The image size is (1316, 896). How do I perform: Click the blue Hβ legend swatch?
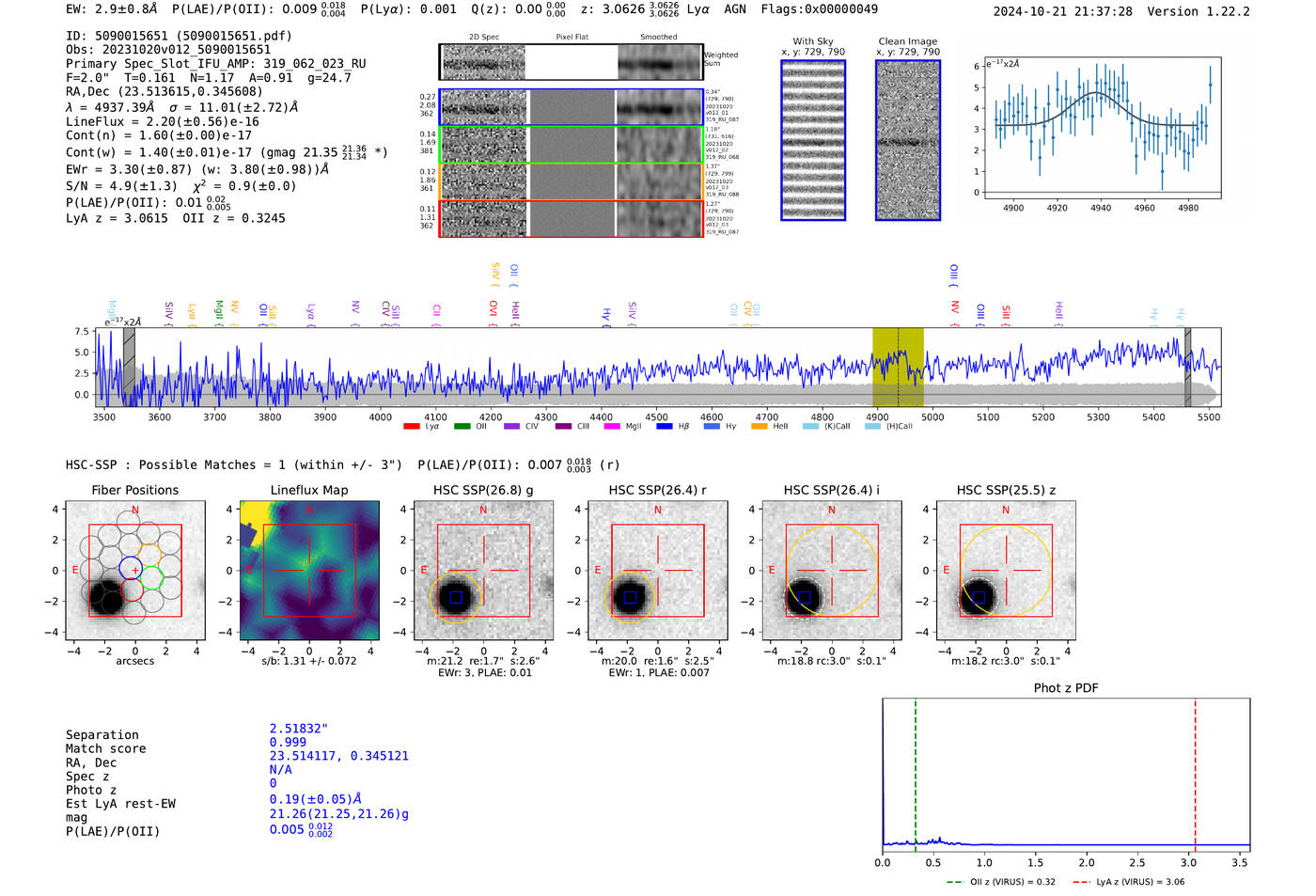click(x=665, y=426)
